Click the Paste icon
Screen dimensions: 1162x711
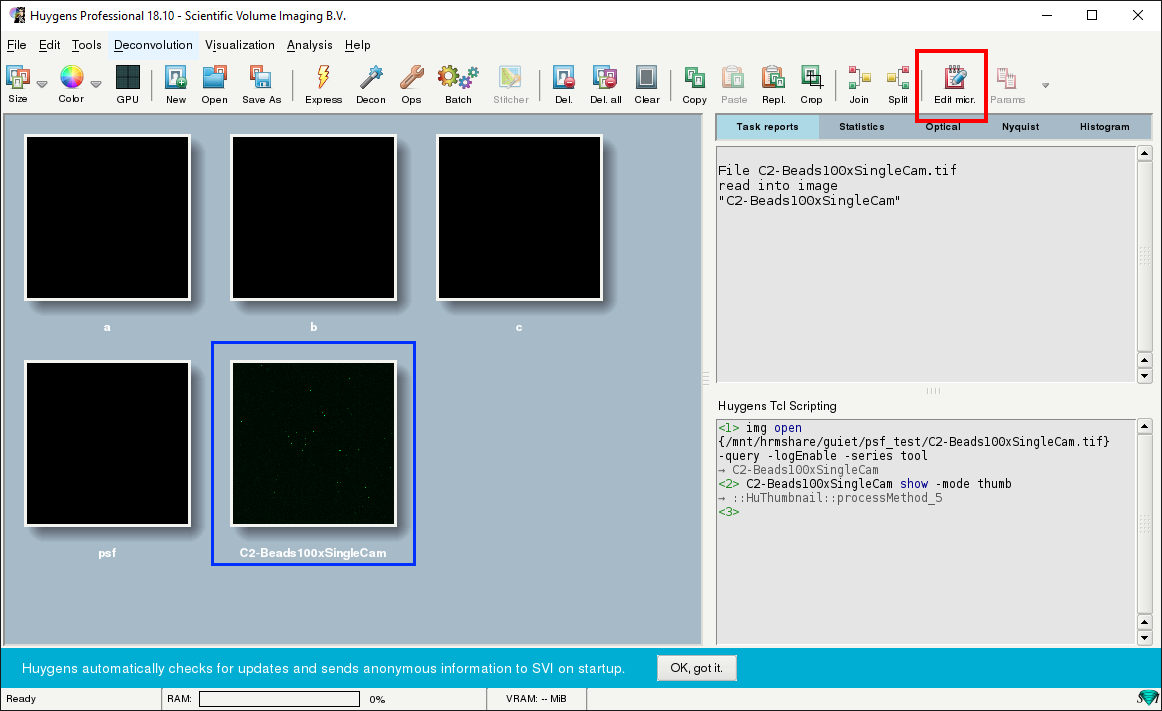tap(734, 84)
